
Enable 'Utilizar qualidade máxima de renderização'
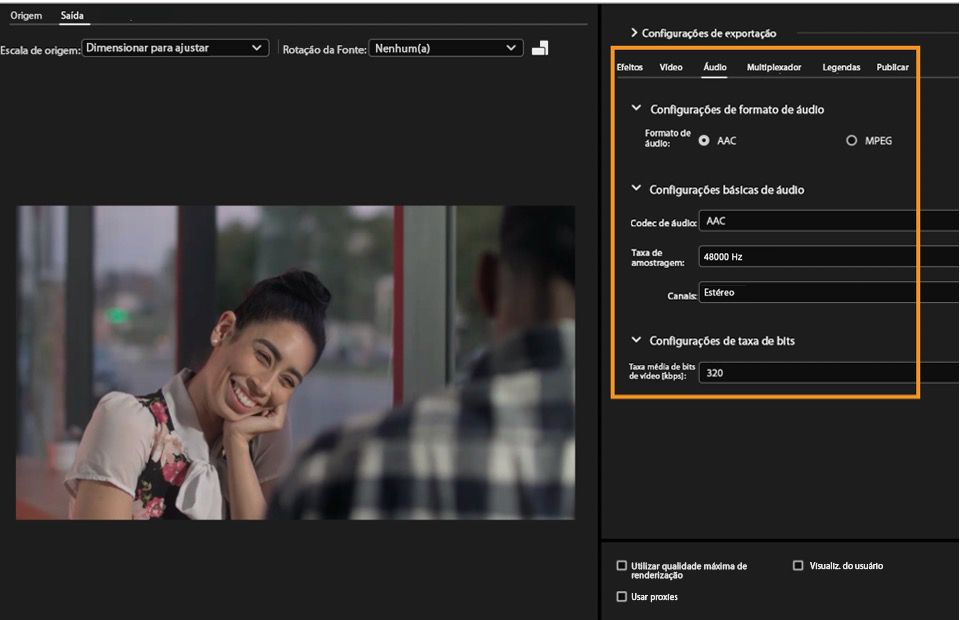pos(622,565)
